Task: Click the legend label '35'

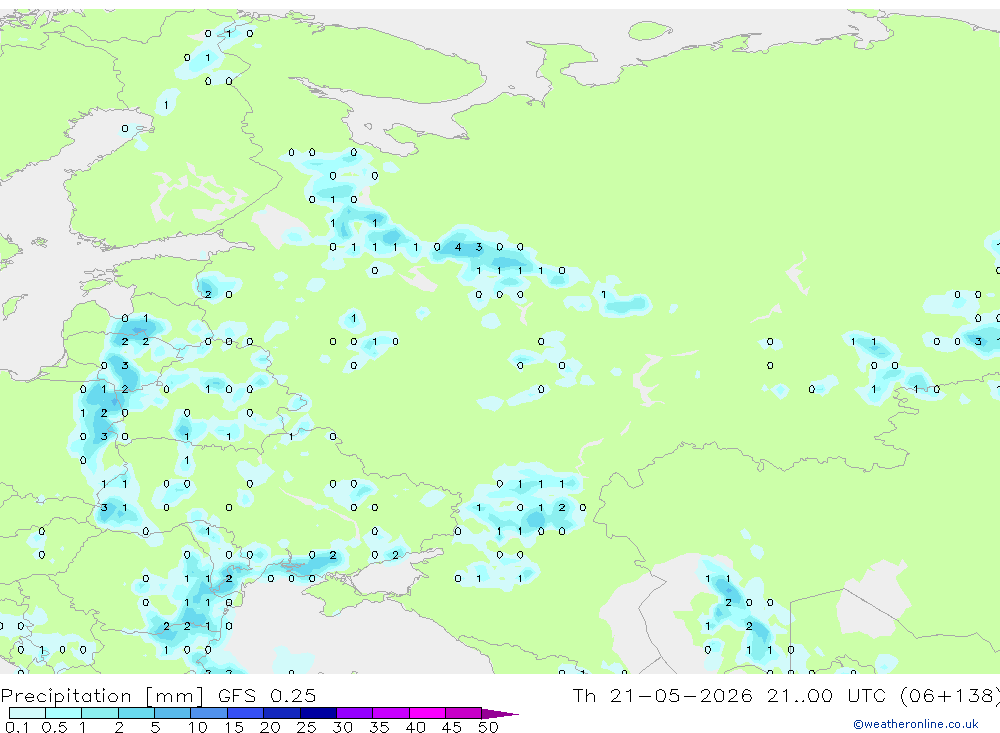Action: pyautogui.click(x=379, y=727)
